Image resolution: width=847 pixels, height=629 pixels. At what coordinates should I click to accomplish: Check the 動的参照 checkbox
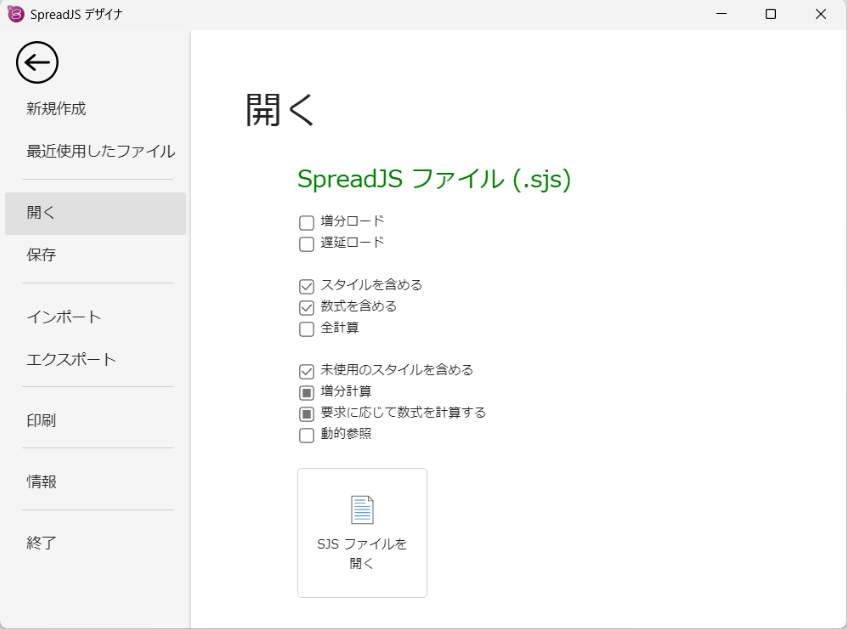306,435
